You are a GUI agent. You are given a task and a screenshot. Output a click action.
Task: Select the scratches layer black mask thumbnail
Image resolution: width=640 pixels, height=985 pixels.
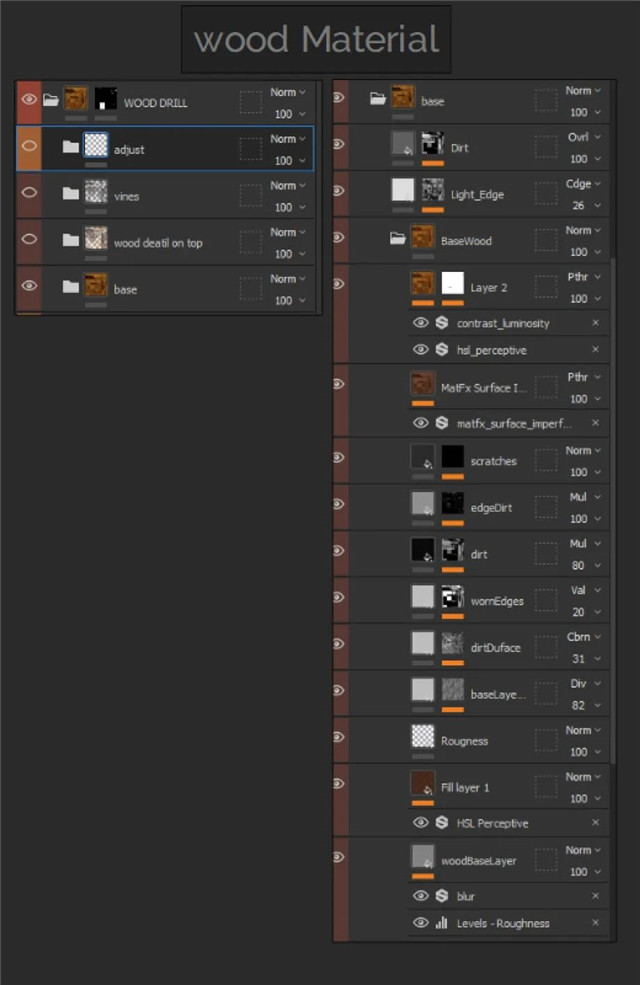pos(454,458)
